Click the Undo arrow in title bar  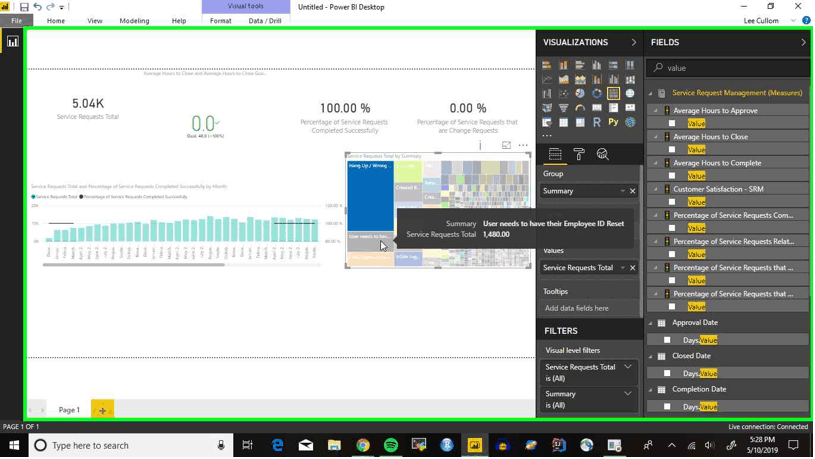(37, 7)
